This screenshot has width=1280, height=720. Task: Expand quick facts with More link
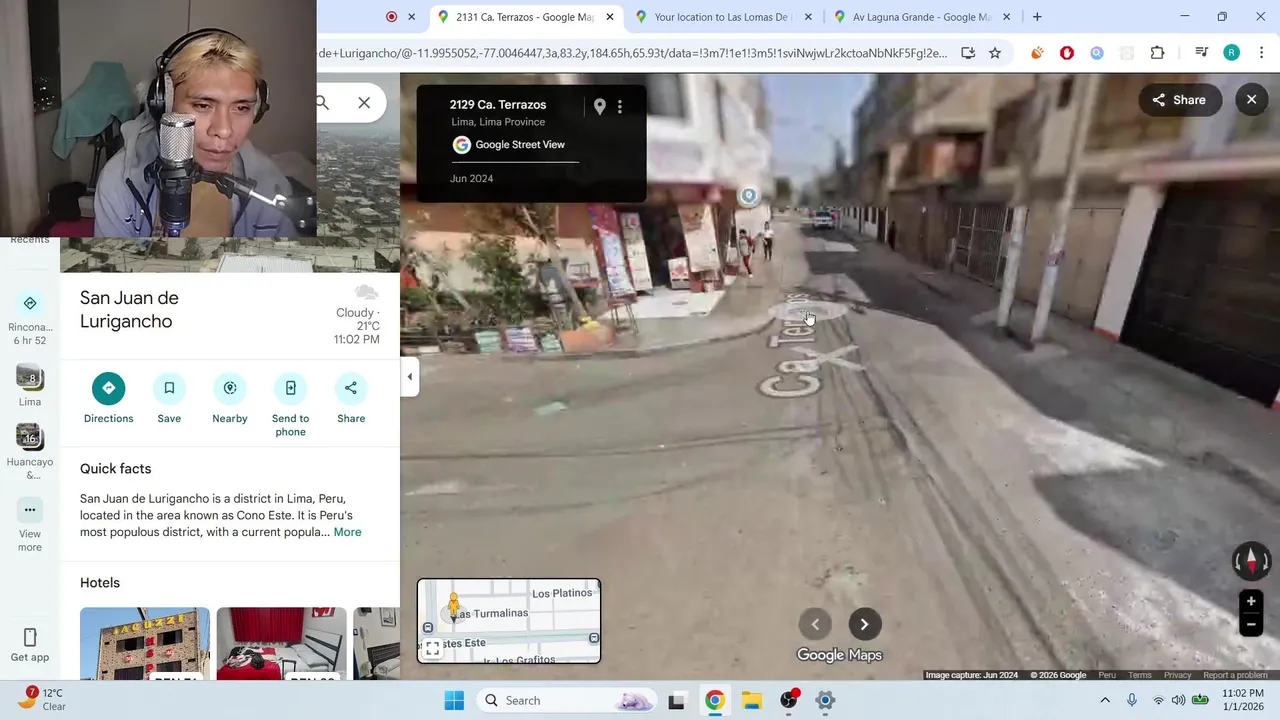coord(347,532)
